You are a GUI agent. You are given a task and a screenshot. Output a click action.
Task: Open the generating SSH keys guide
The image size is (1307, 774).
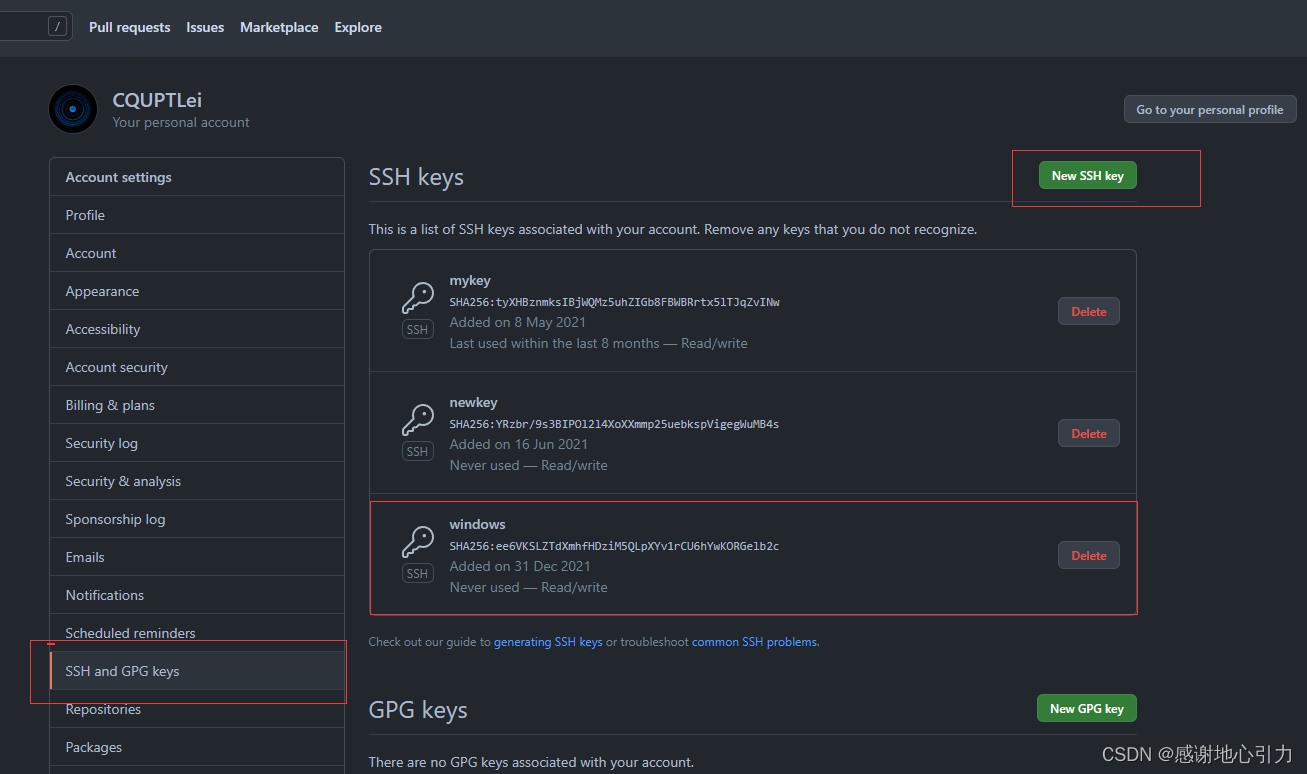point(547,642)
